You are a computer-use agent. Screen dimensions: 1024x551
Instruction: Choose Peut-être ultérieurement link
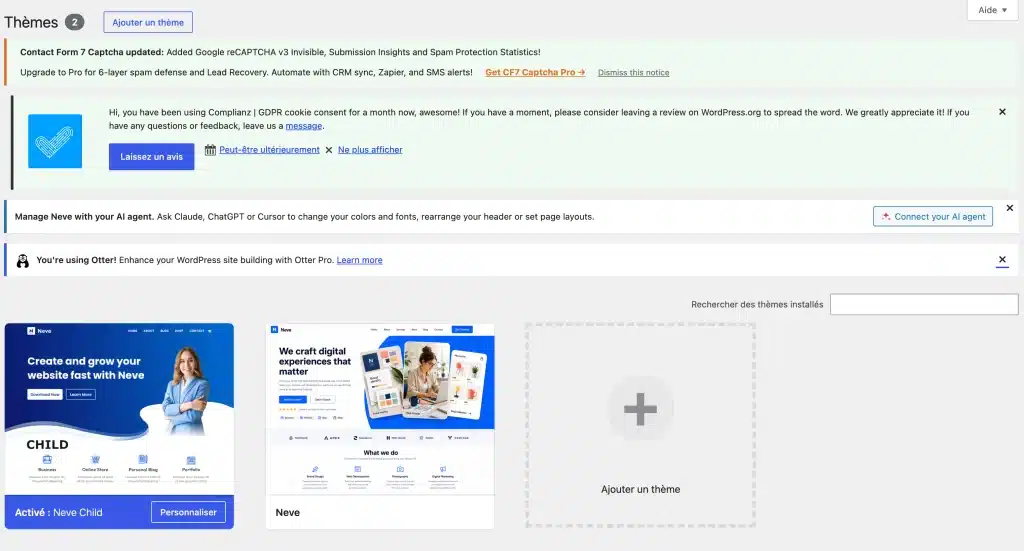tap(269, 150)
